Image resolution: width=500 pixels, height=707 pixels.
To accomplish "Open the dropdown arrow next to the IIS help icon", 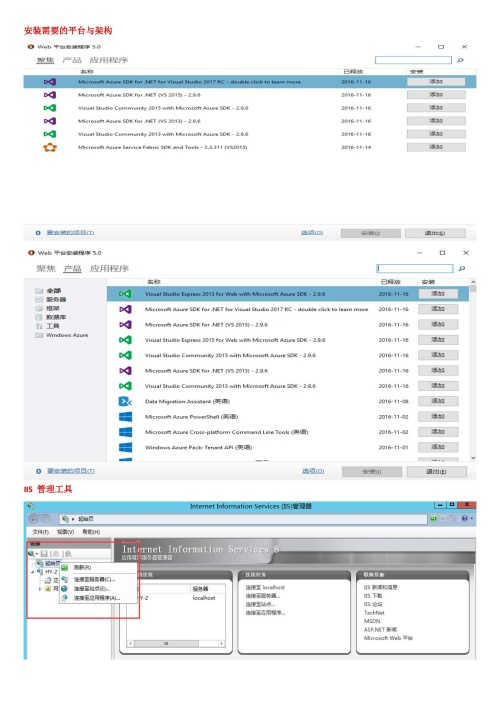I will pyautogui.click(x=472, y=519).
